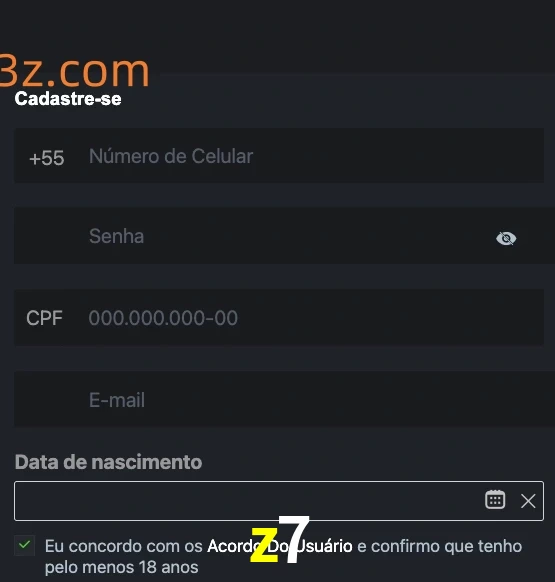
Task: Click the orange 3z.com logo
Action: [74, 71]
